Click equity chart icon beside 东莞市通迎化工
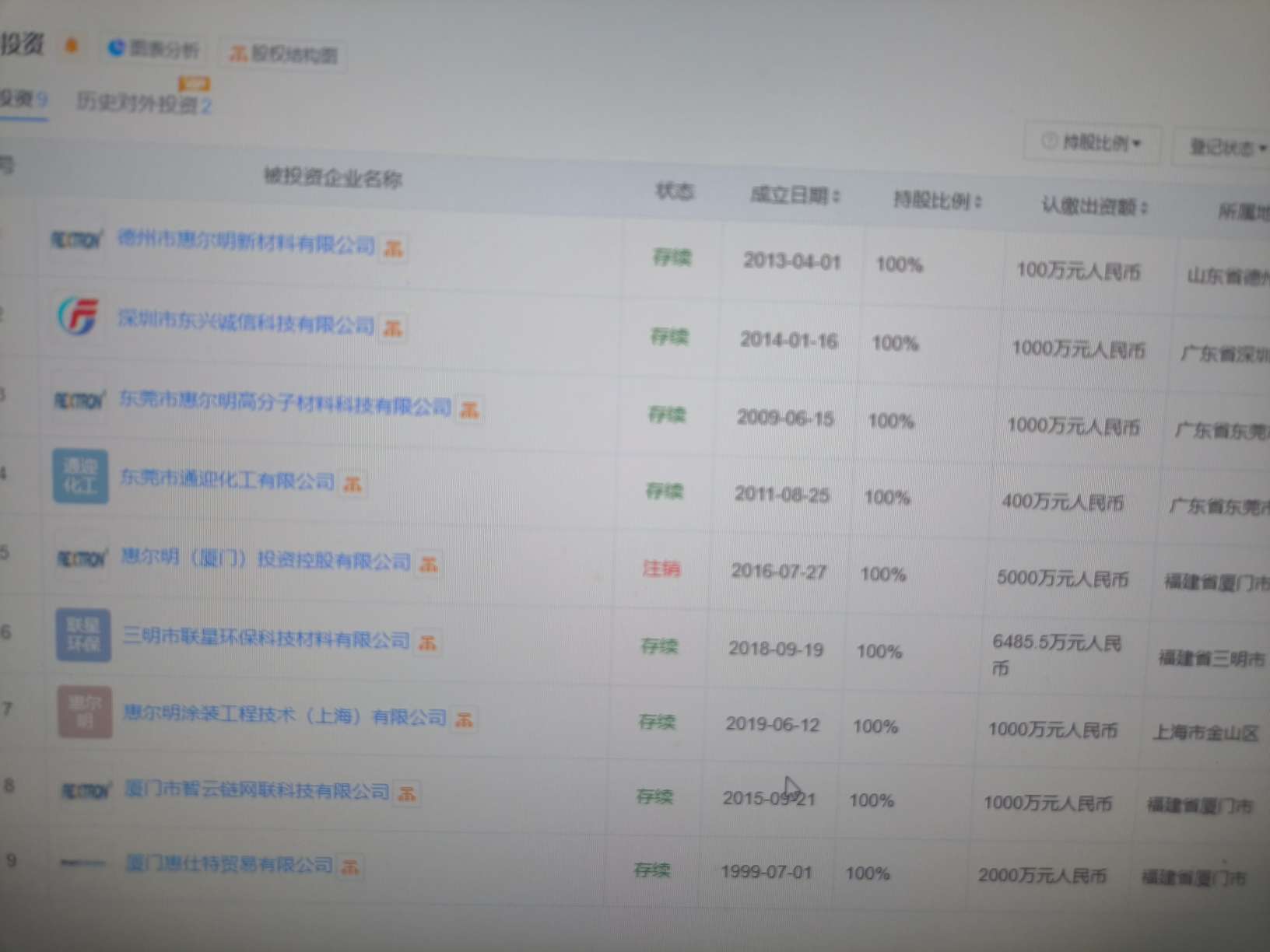 [x=353, y=484]
